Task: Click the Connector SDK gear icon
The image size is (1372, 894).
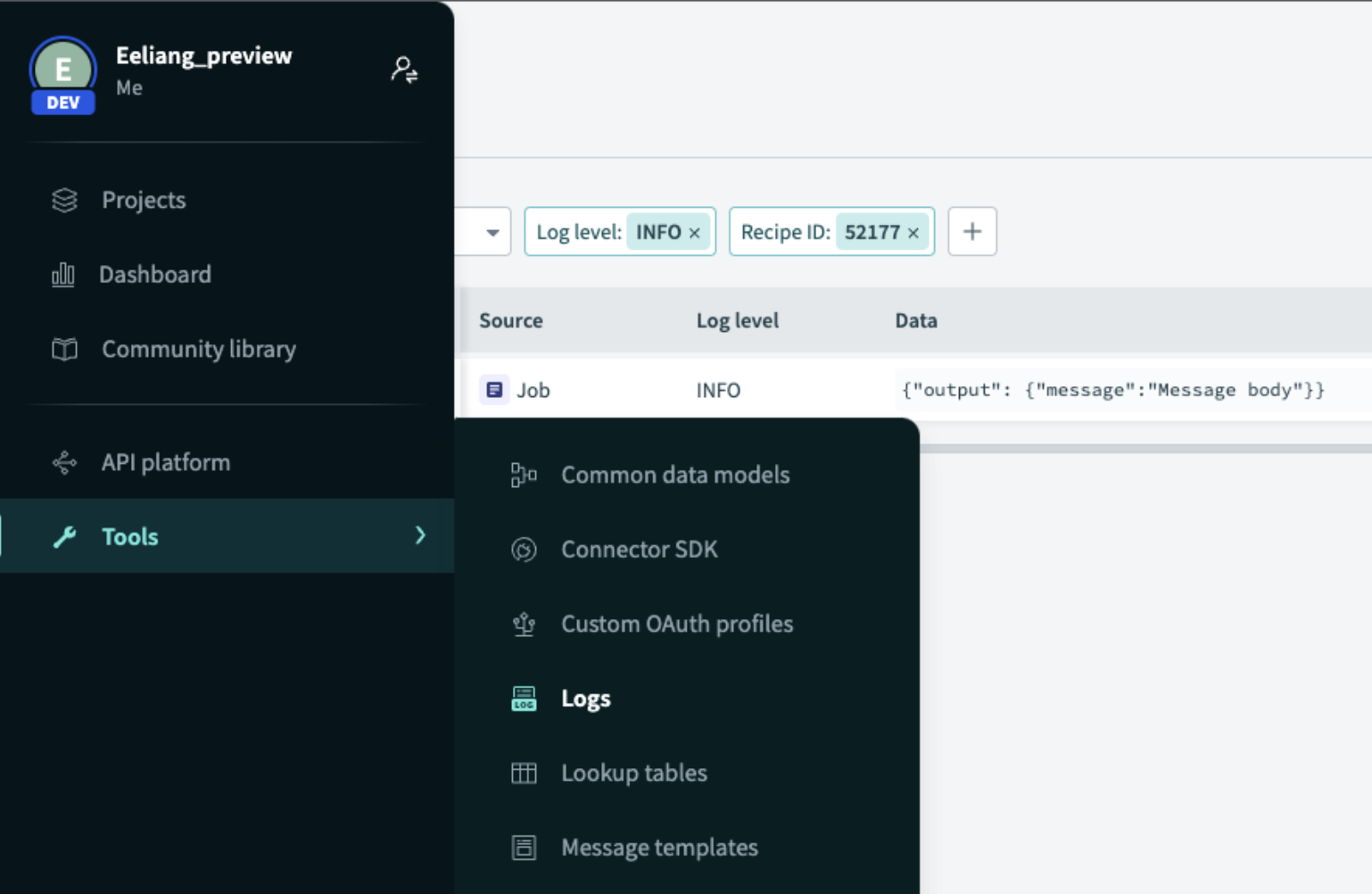Action: pos(524,550)
